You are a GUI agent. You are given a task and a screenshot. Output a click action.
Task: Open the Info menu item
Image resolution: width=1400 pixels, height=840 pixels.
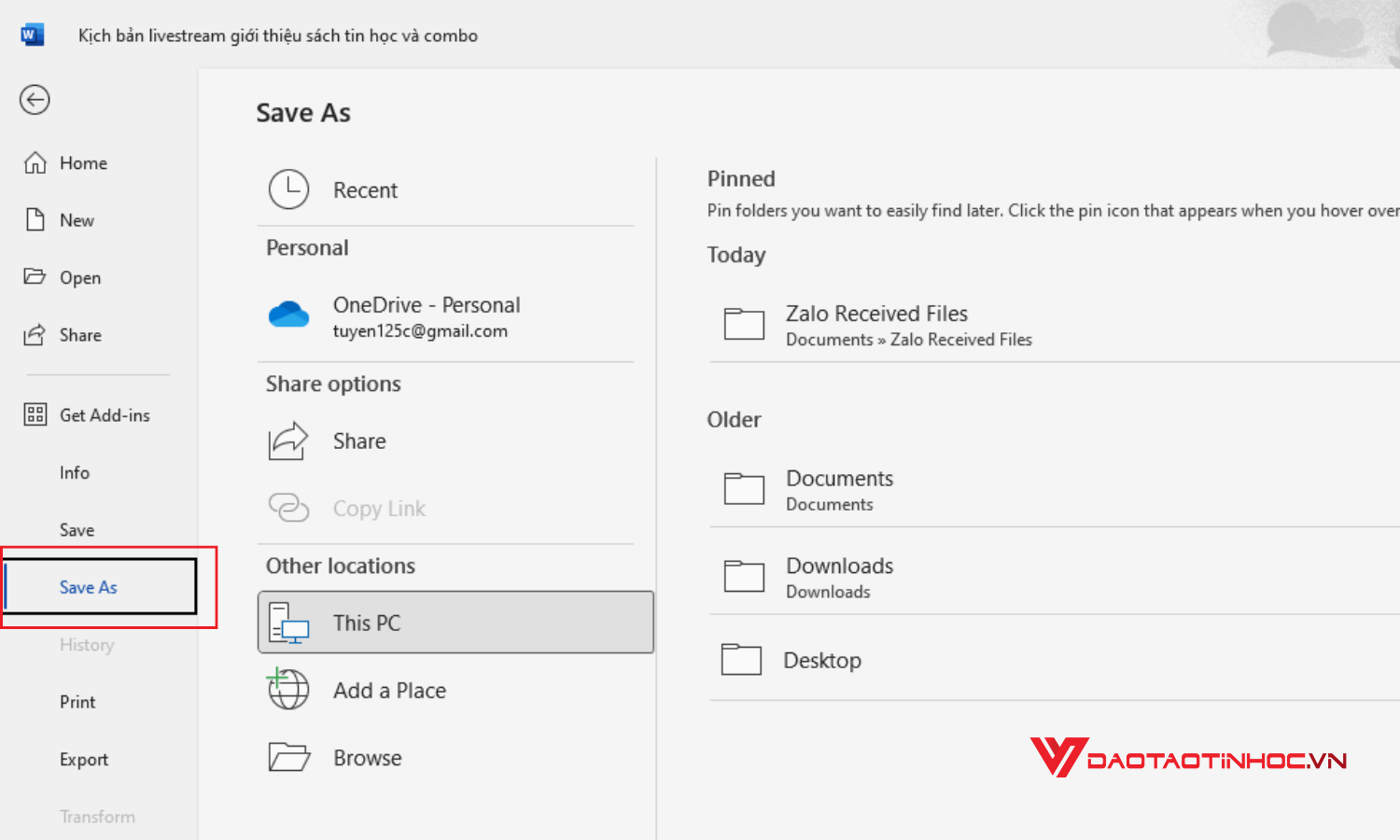pyautogui.click(x=75, y=473)
